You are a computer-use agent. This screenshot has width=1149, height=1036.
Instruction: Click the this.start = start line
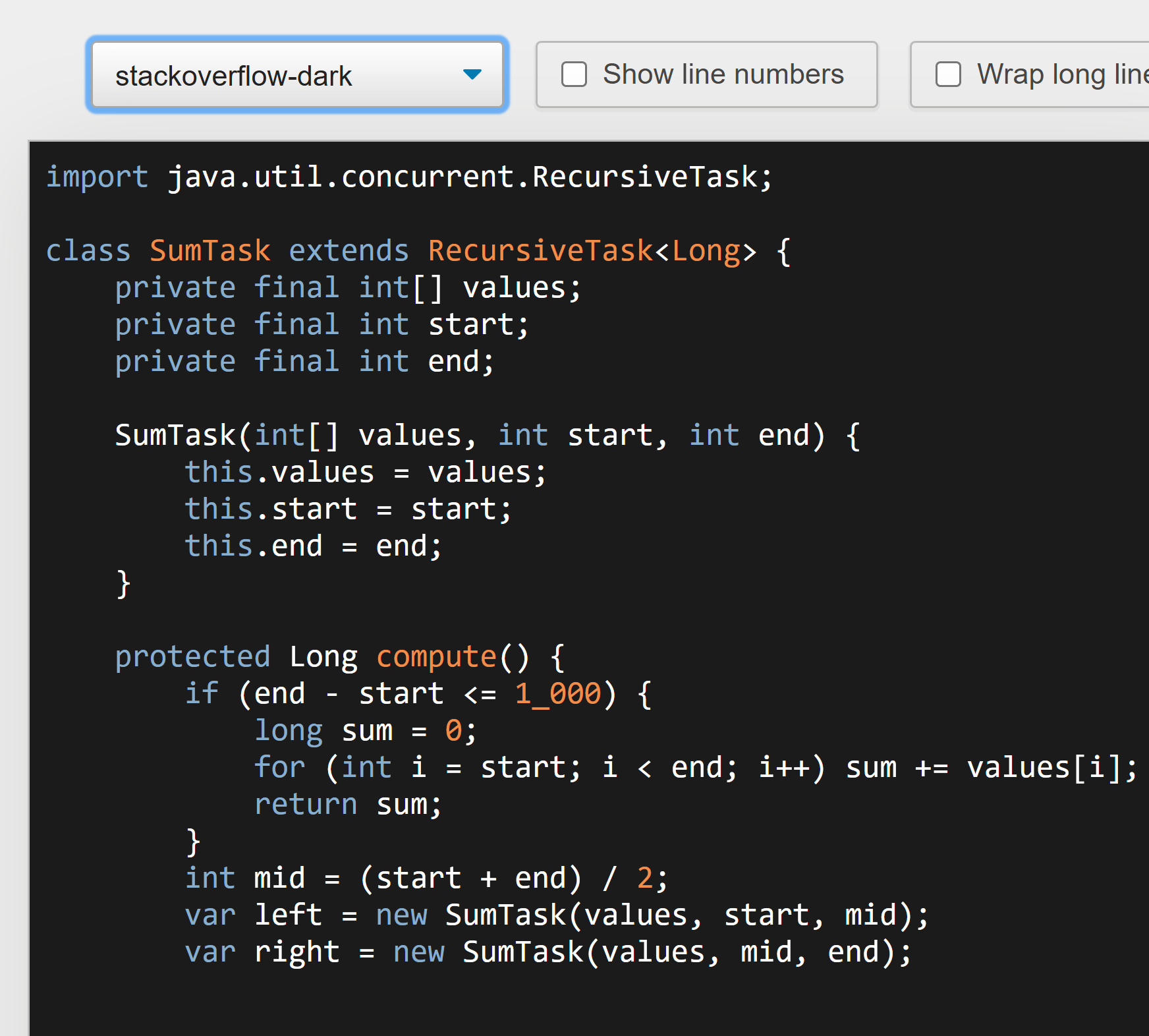point(349,509)
